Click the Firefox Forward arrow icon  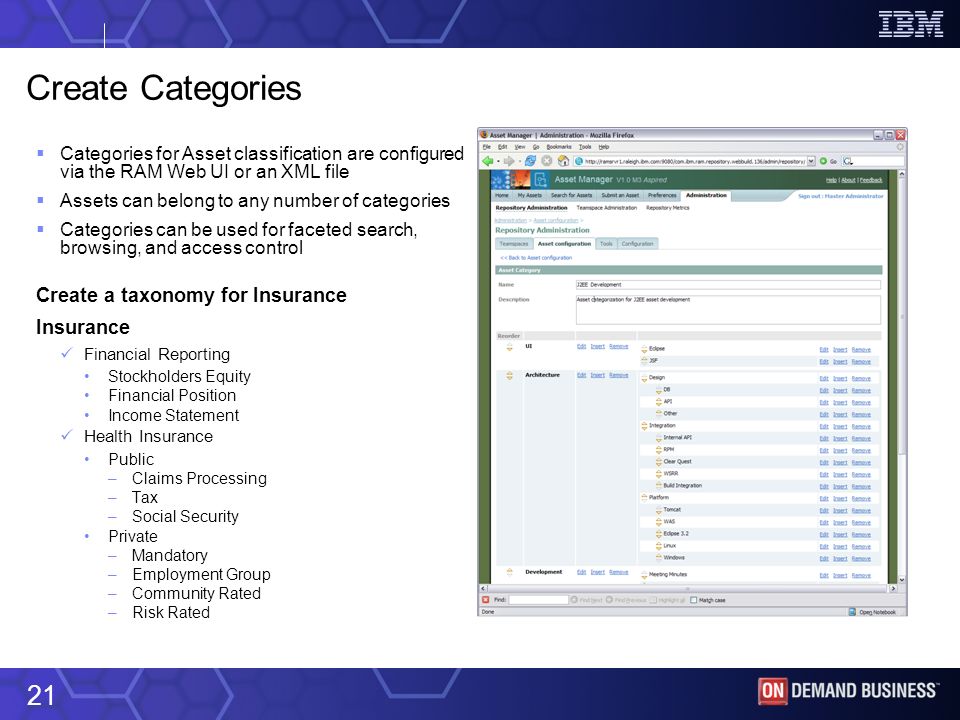pyautogui.click(x=509, y=161)
